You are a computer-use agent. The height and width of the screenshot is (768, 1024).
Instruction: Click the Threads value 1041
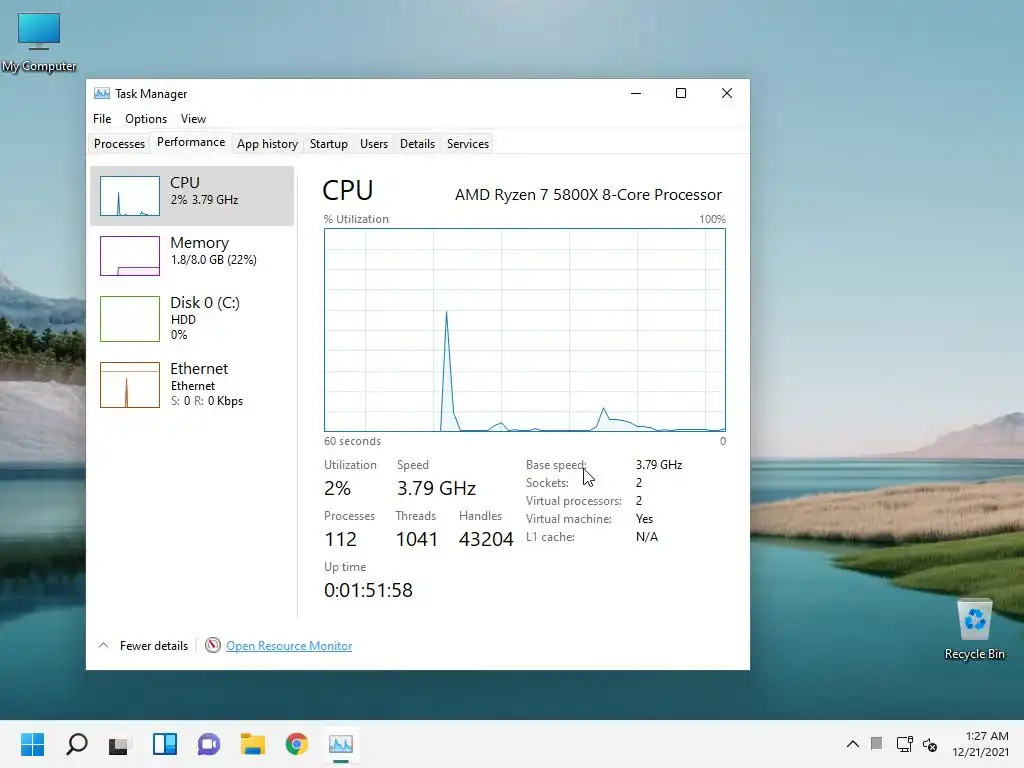pyautogui.click(x=417, y=539)
